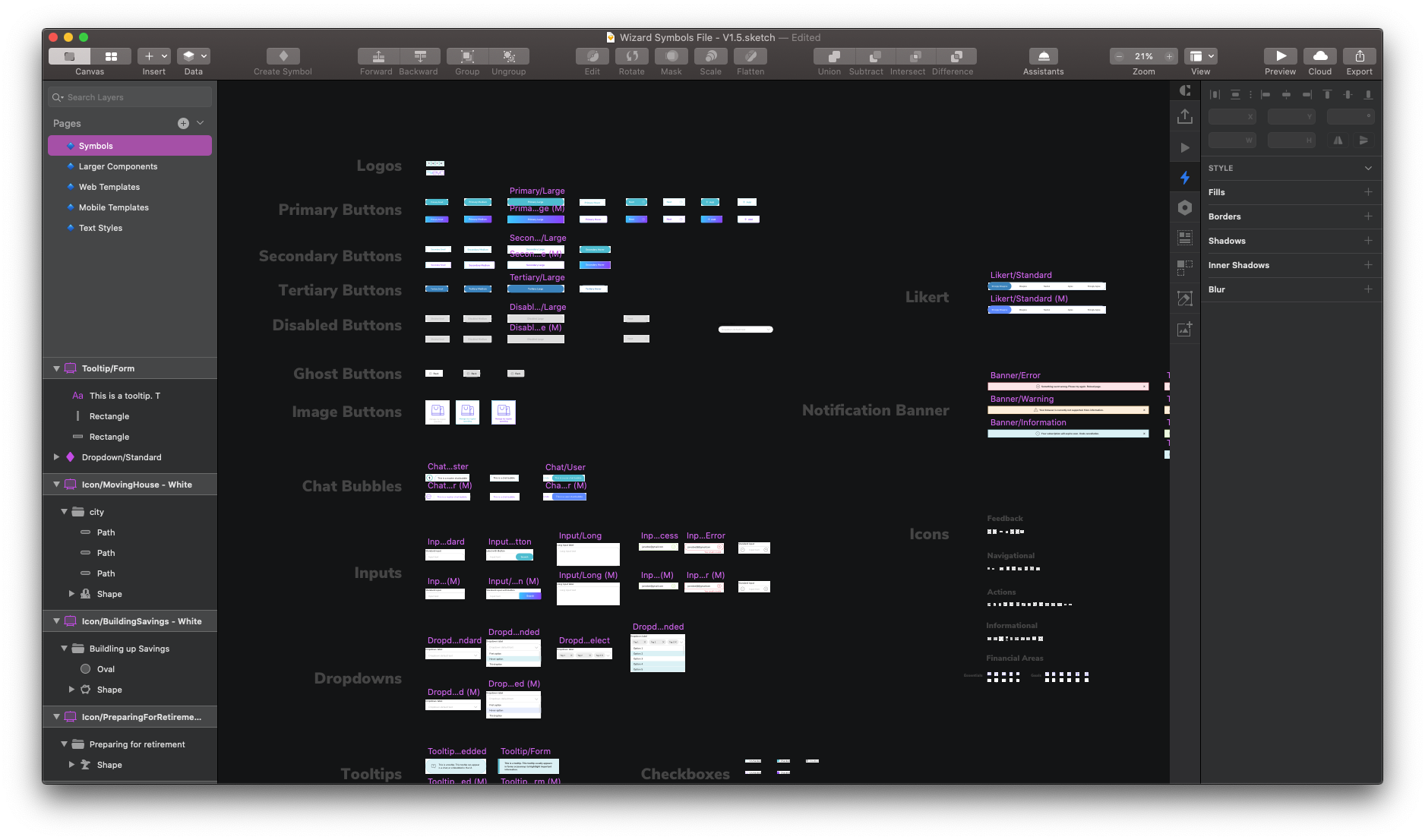Click the Difference boolean icon

tap(956, 56)
